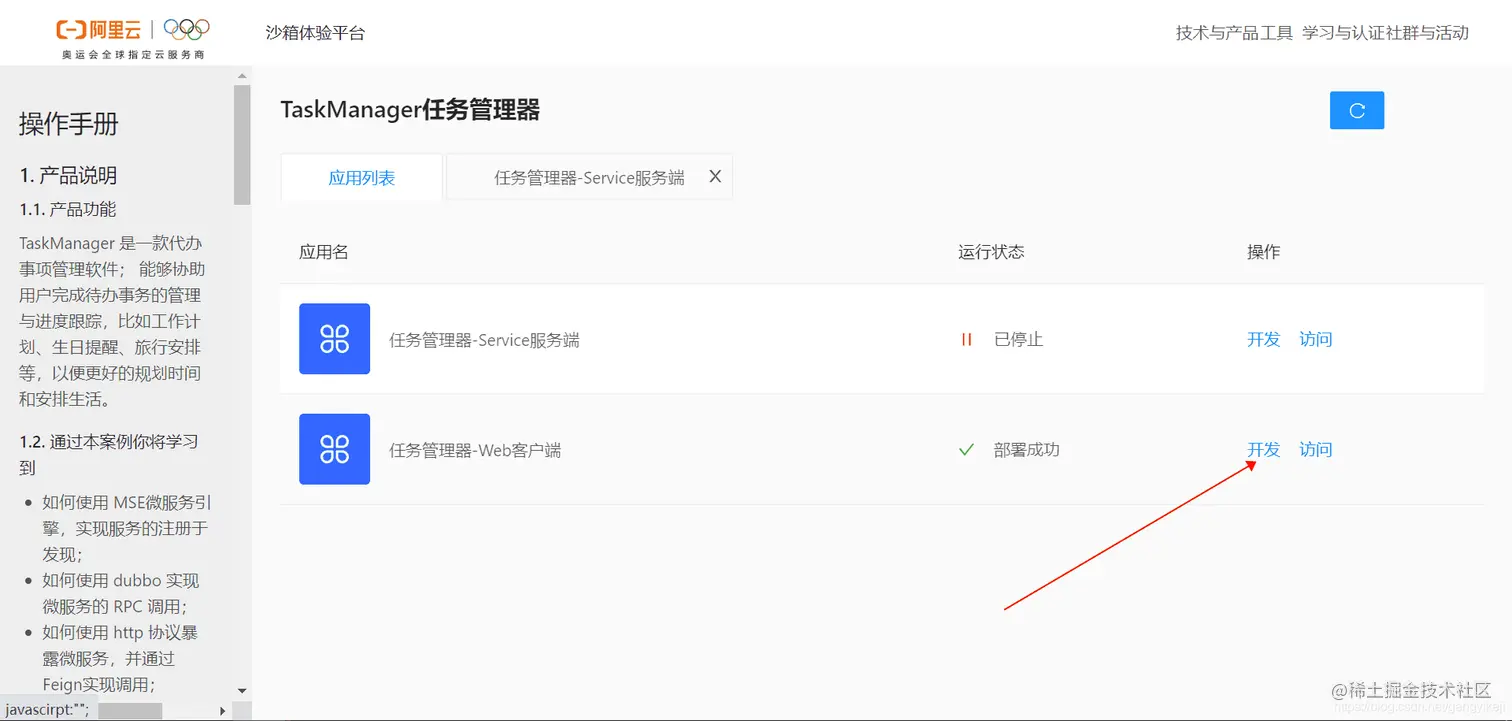Open the 任务管理器-Service服务端 tab
Viewport: 1512px width, 721px height.
tap(589, 178)
